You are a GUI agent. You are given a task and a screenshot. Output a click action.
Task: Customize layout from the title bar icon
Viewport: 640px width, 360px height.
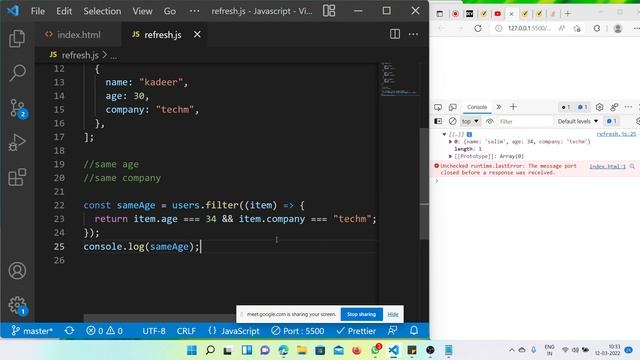(x=329, y=11)
